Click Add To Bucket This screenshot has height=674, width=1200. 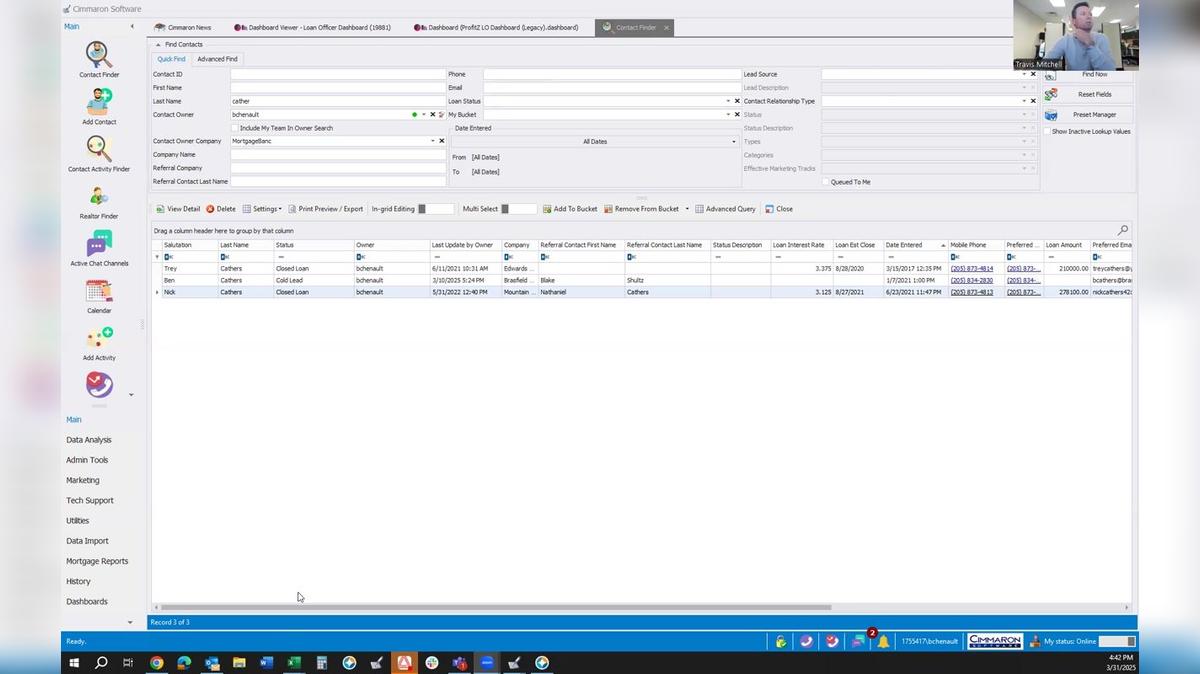(x=569, y=209)
